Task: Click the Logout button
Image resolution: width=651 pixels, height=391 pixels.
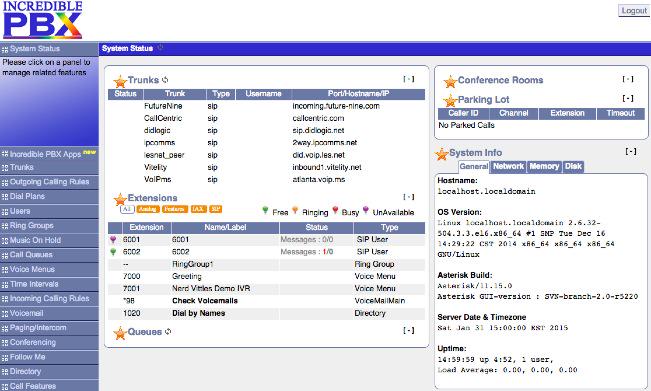Action: click(634, 11)
